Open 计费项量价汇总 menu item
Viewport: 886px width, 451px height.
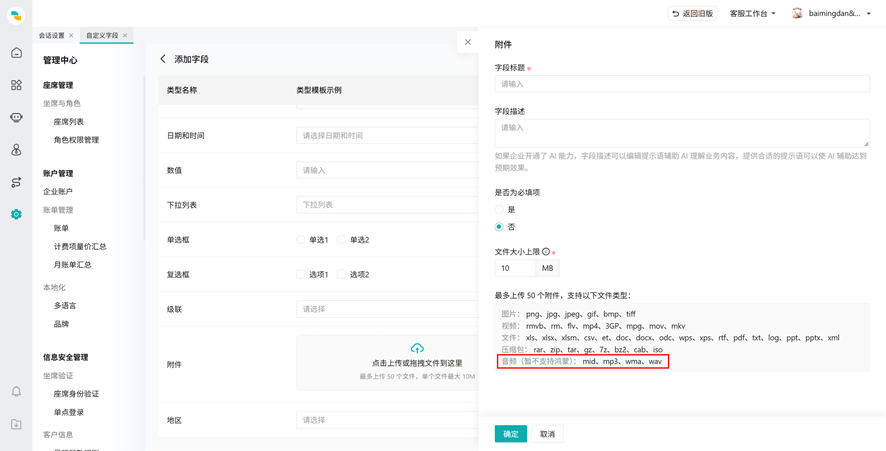[x=80, y=246]
